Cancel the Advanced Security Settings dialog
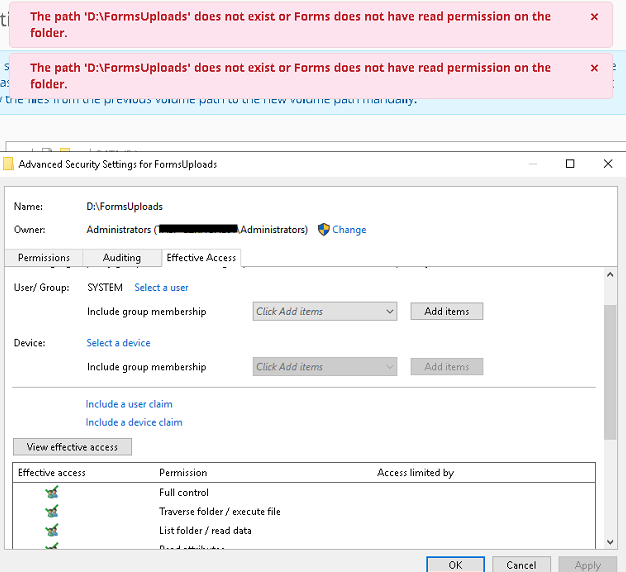The image size is (626, 572). [x=521, y=565]
